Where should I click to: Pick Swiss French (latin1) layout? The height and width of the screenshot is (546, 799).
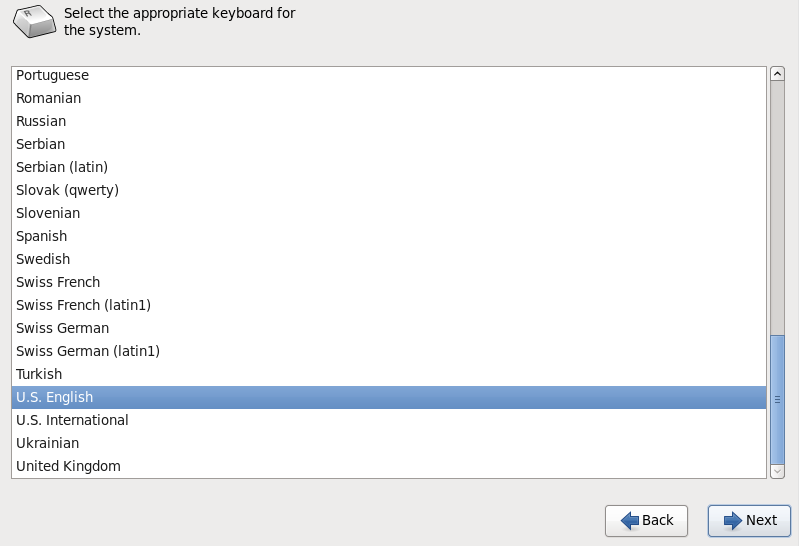83,305
